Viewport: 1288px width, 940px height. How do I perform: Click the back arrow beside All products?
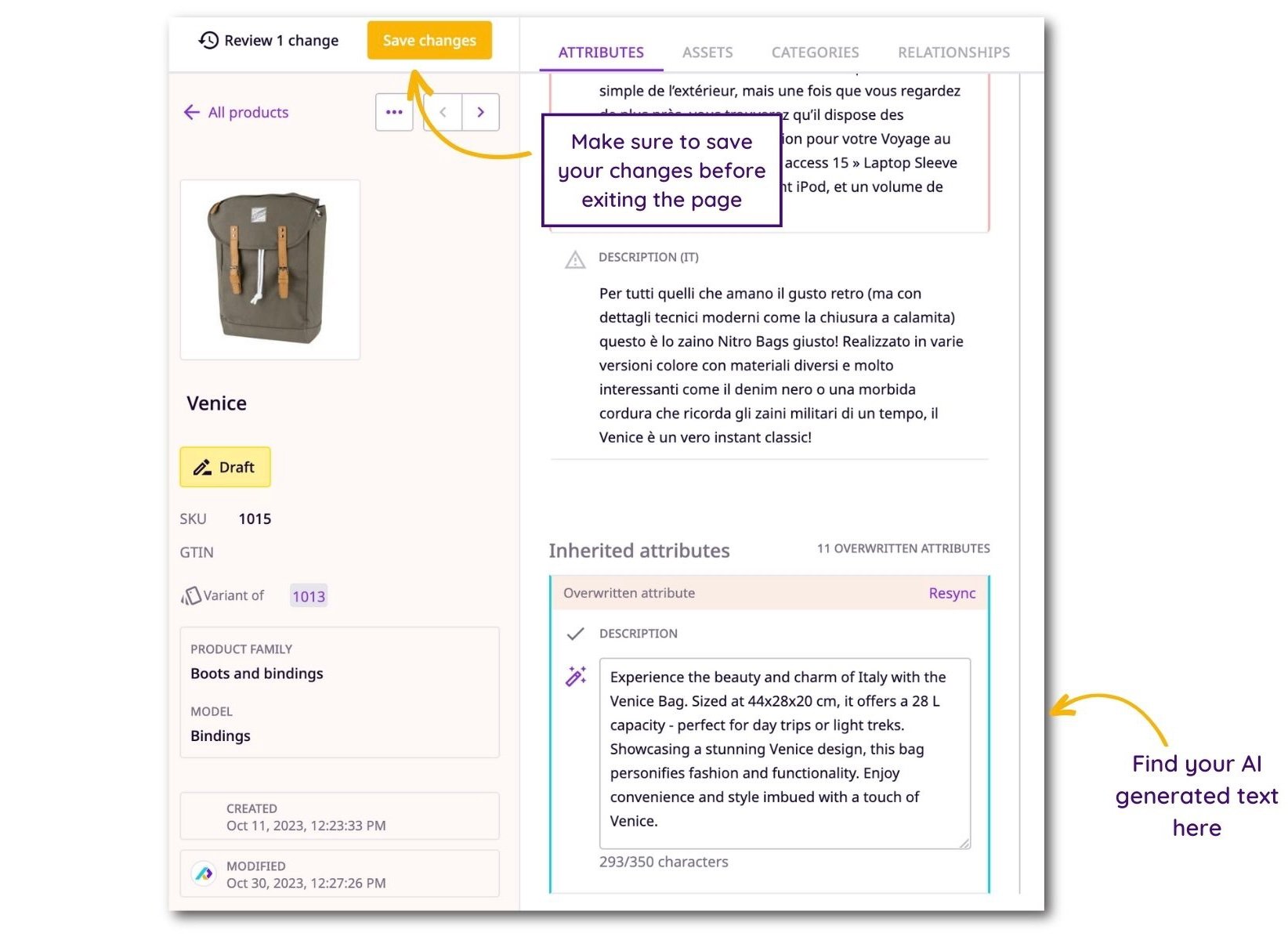pos(191,112)
